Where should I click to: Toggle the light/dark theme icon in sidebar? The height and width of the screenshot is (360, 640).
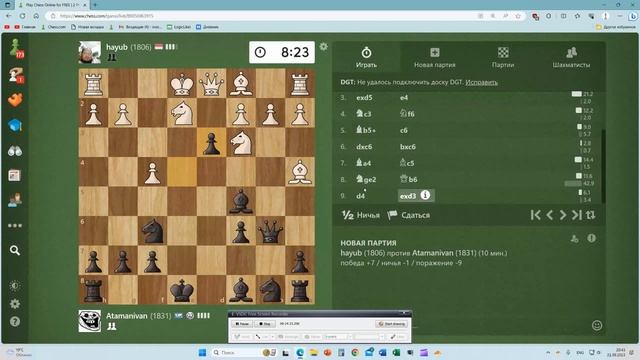click(15, 286)
